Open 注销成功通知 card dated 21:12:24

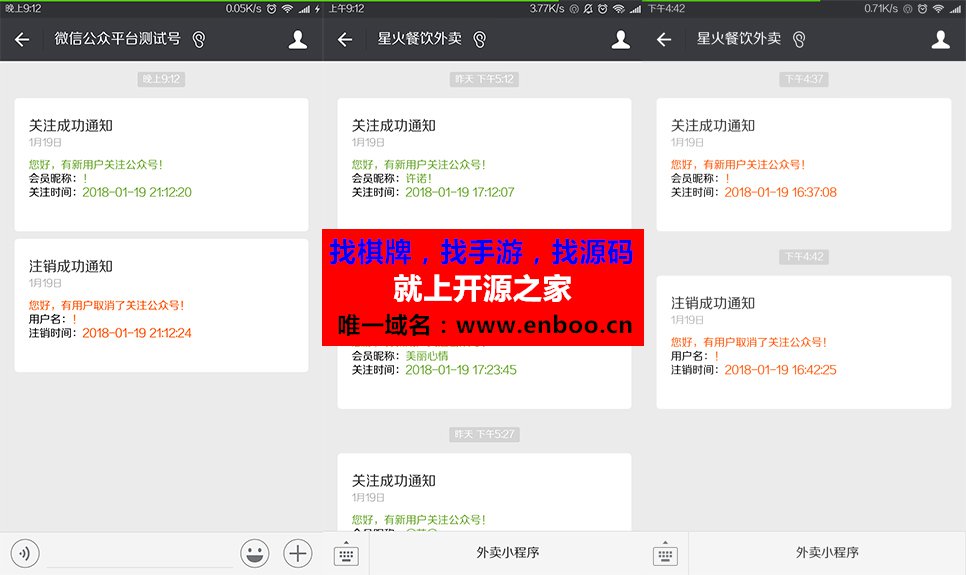pos(161,305)
